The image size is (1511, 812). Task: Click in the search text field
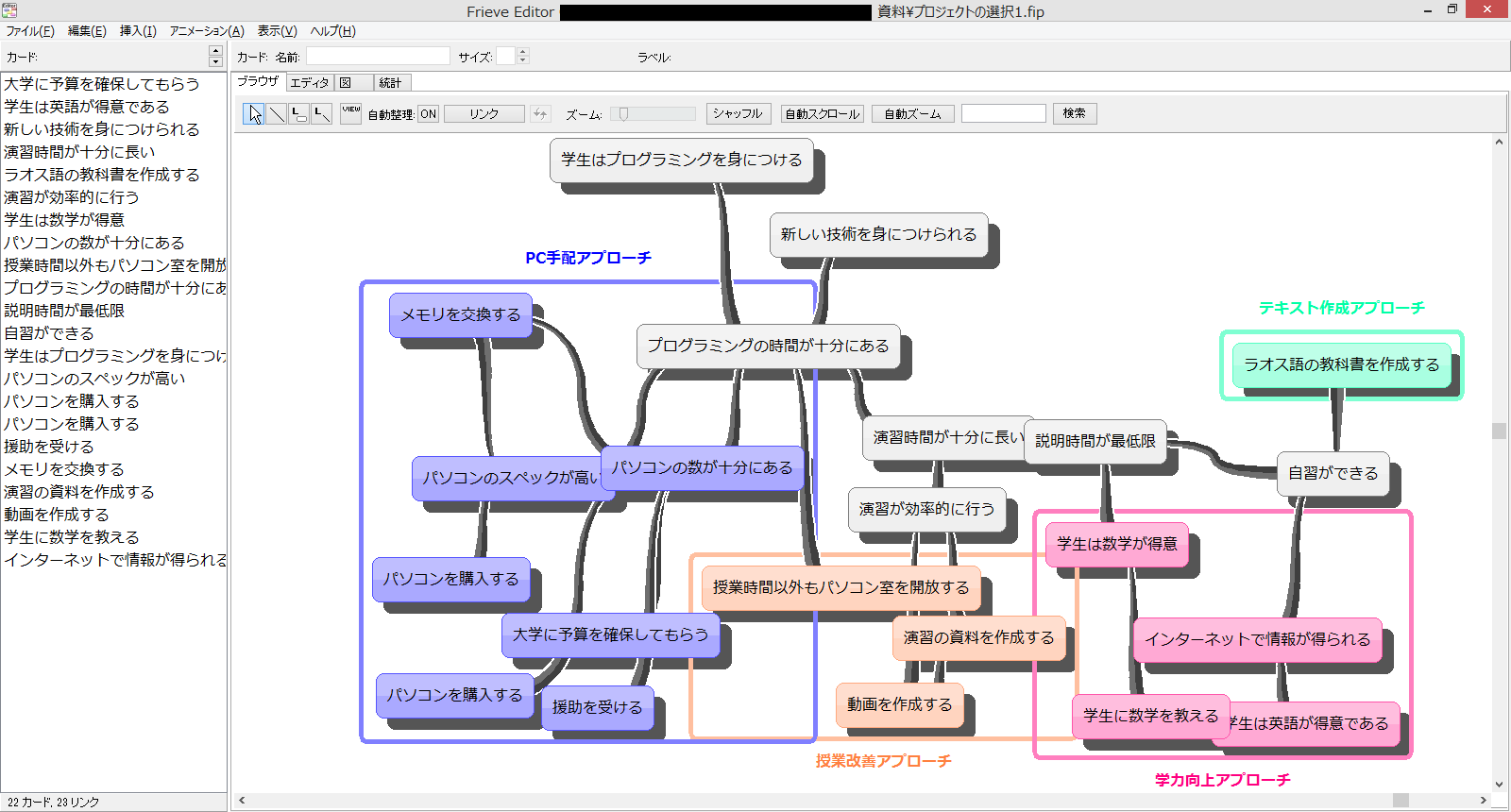tap(1004, 113)
